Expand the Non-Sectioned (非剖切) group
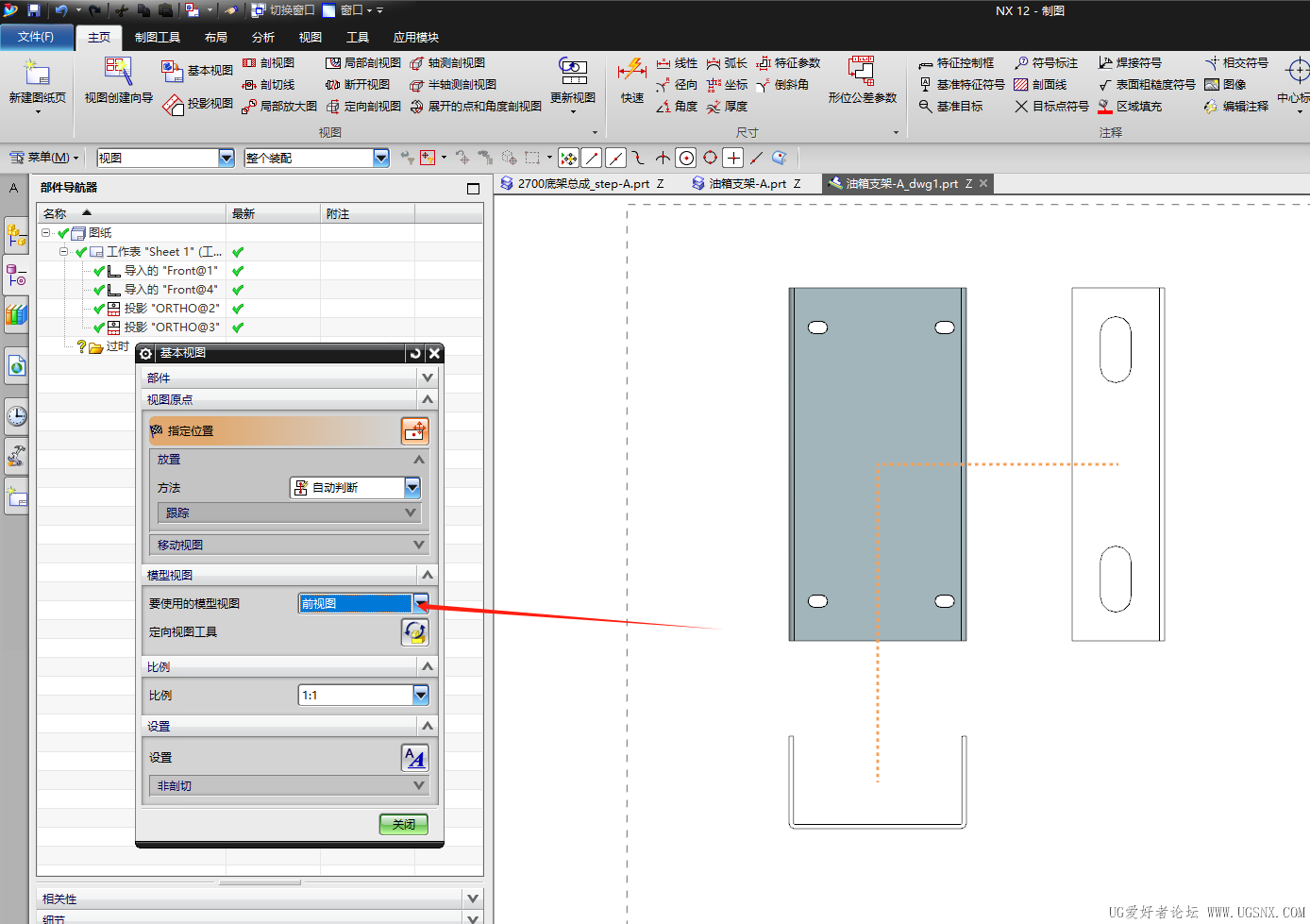1310x924 pixels. tap(289, 786)
